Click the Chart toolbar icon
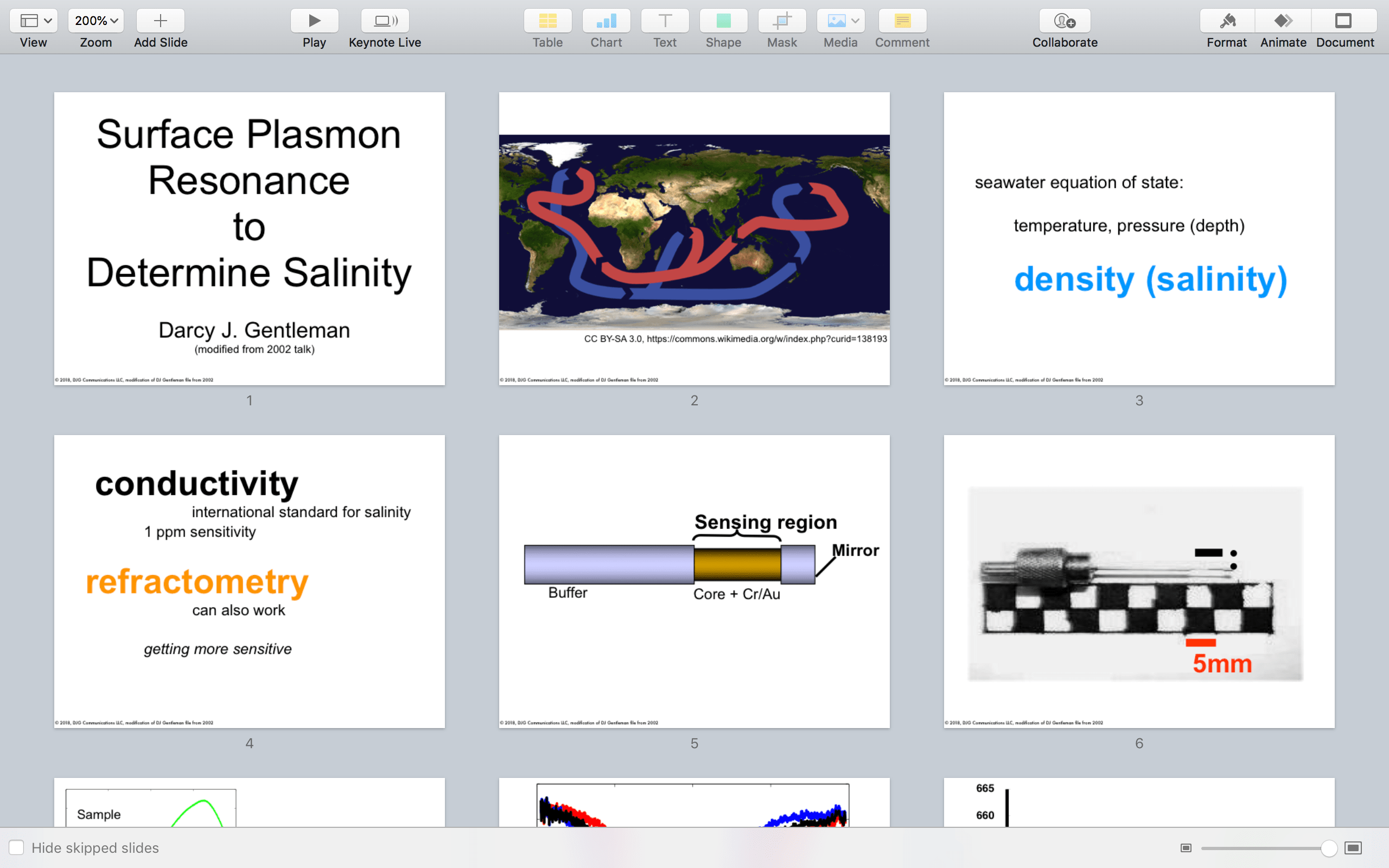Screen dimensions: 1389x868 coord(606,21)
